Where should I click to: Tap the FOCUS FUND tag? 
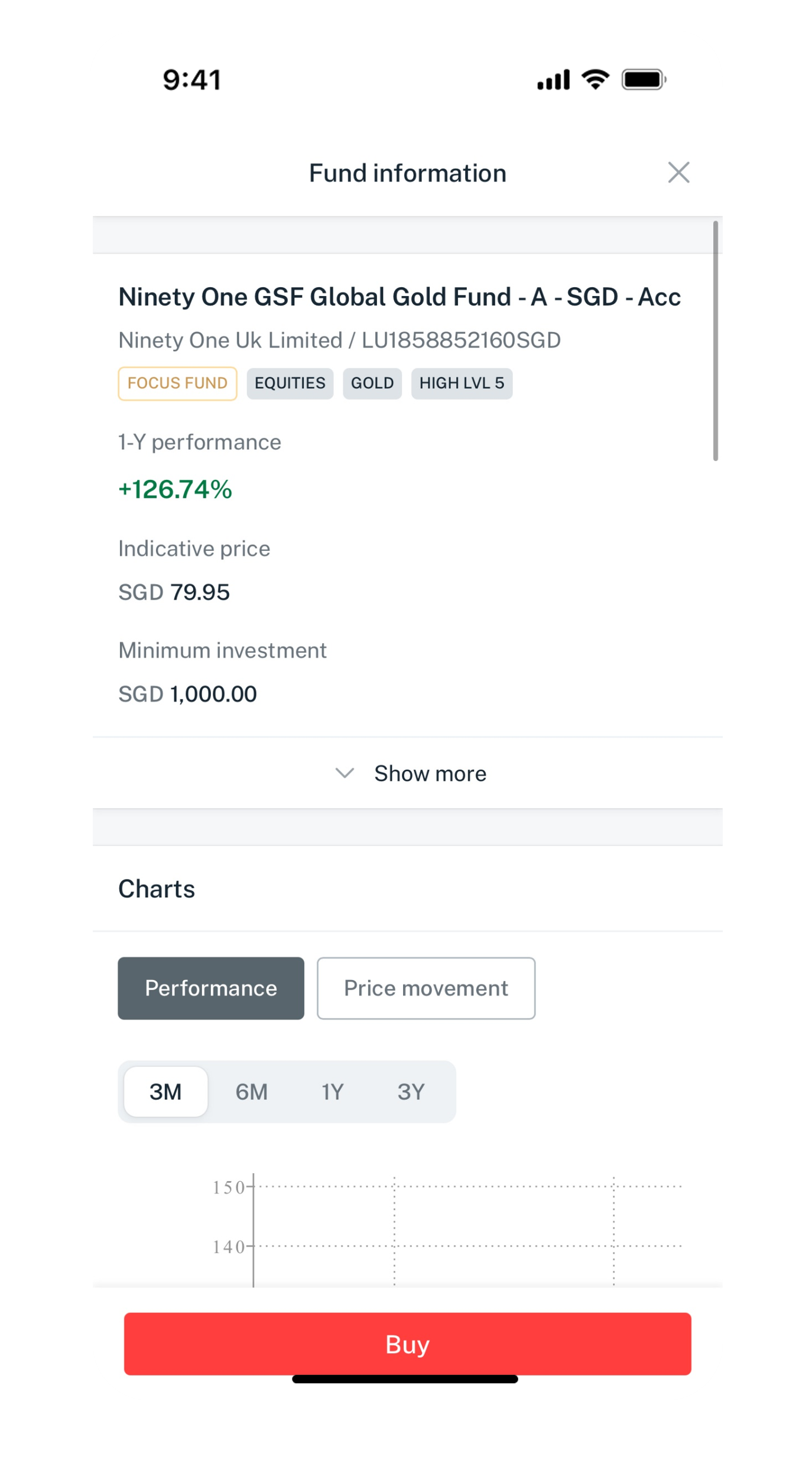tap(177, 384)
